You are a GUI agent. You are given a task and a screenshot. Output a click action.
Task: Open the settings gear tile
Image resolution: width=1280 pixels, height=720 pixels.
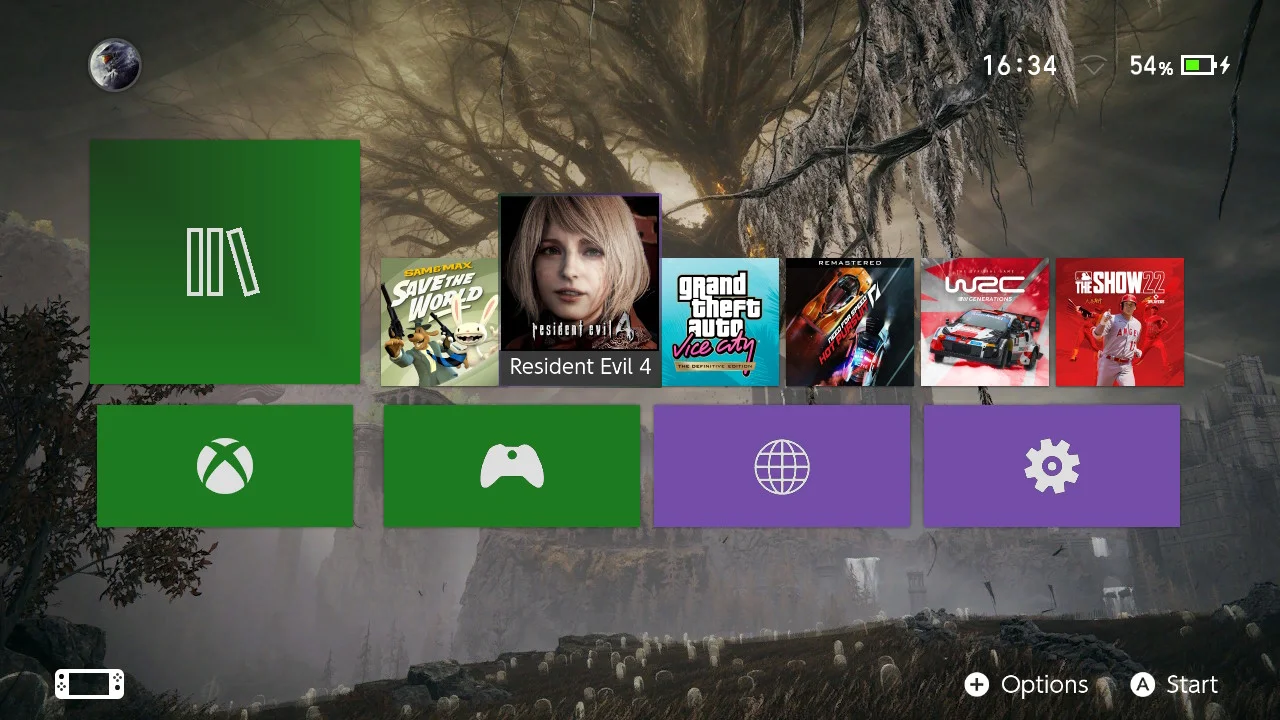(1052, 466)
